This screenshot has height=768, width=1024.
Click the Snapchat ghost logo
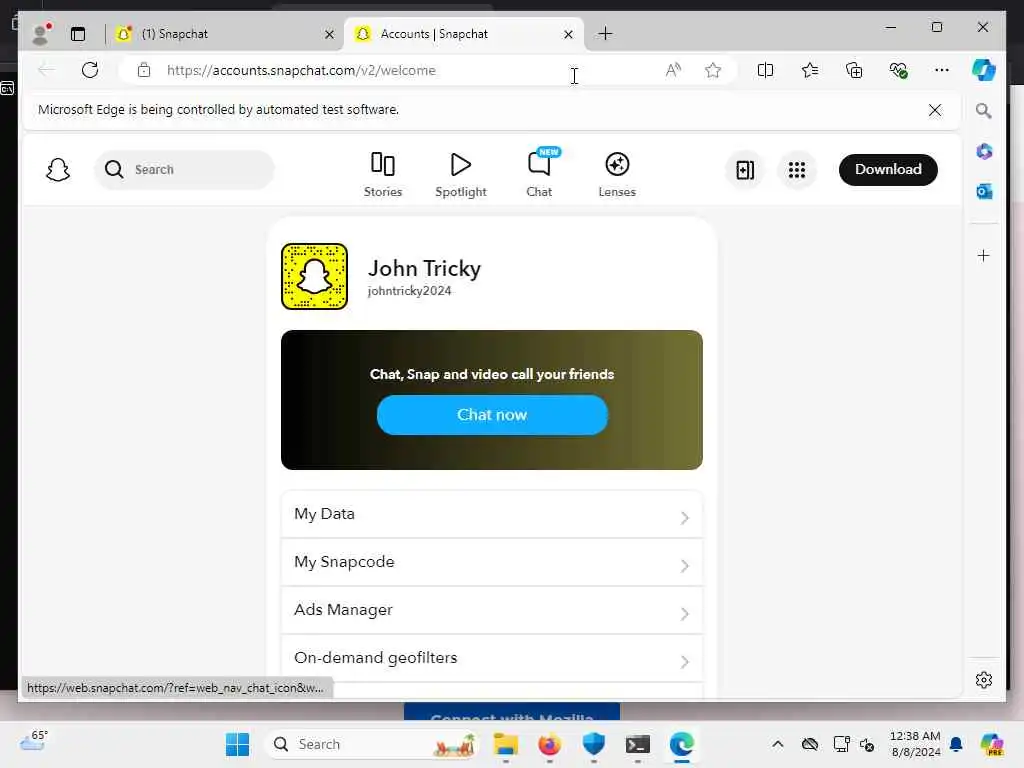point(58,170)
